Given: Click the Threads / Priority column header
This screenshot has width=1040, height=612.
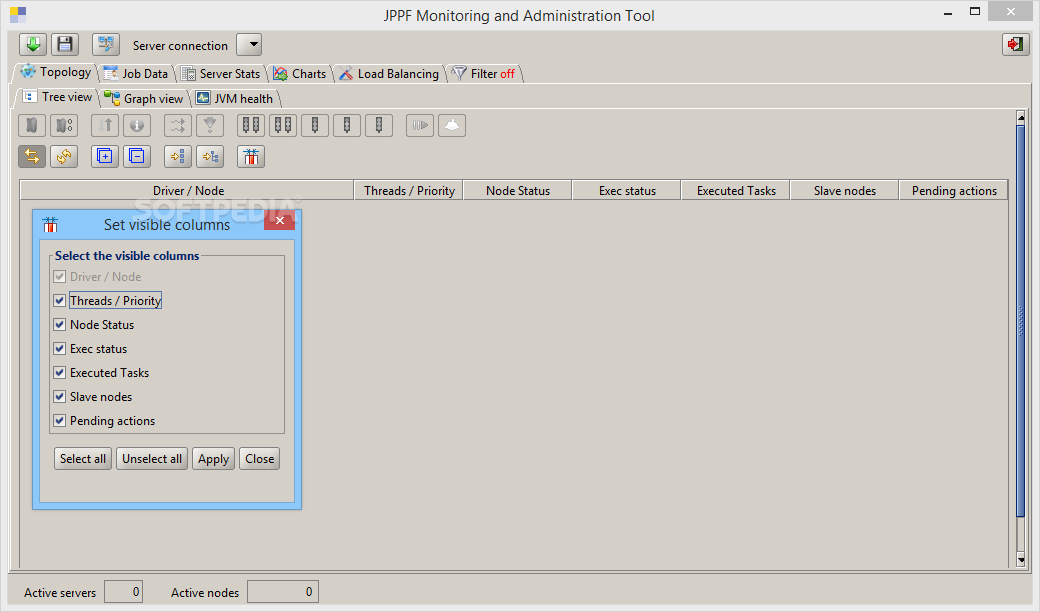Looking at the screenshot, I should (x=409, y=190).
